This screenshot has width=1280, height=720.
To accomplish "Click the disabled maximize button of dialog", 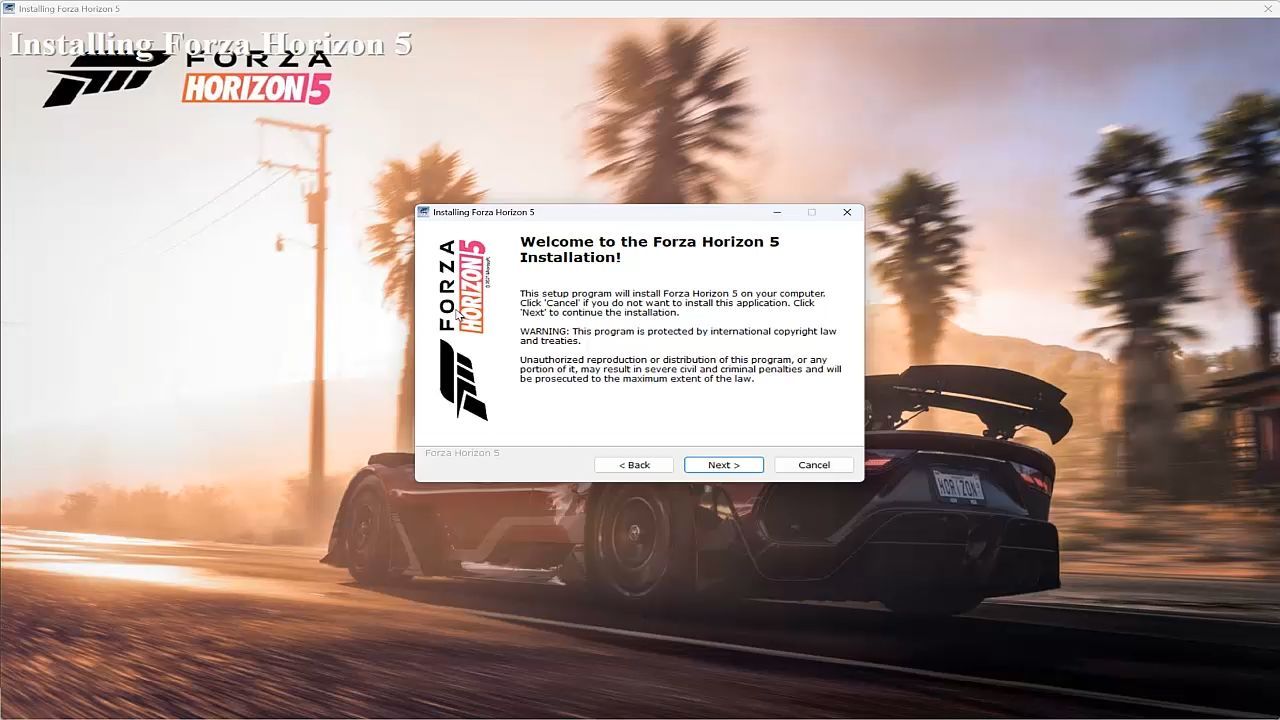I will point(812,212).
